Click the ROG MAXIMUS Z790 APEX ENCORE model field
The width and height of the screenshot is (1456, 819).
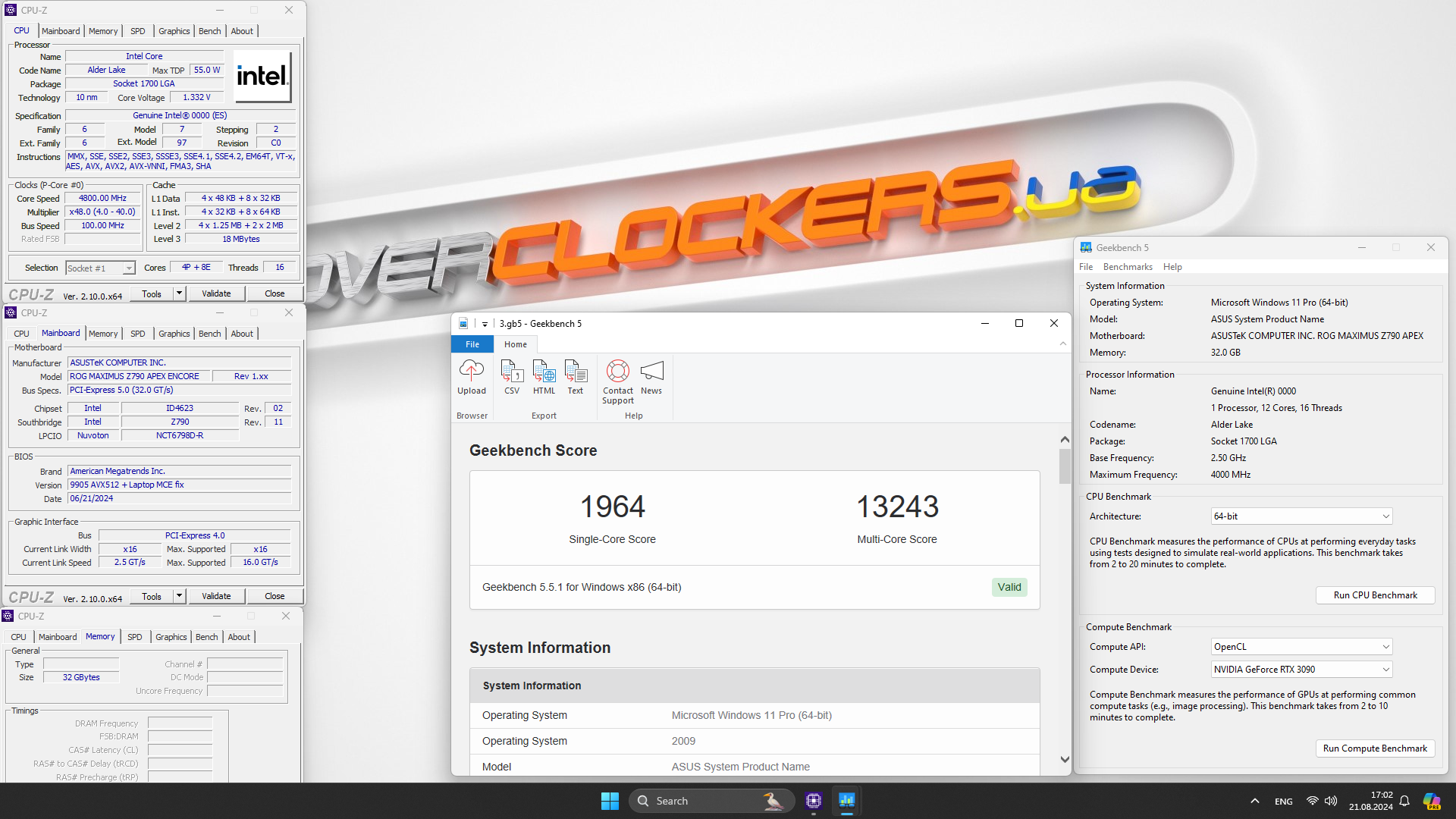click(x=139, y=376)
